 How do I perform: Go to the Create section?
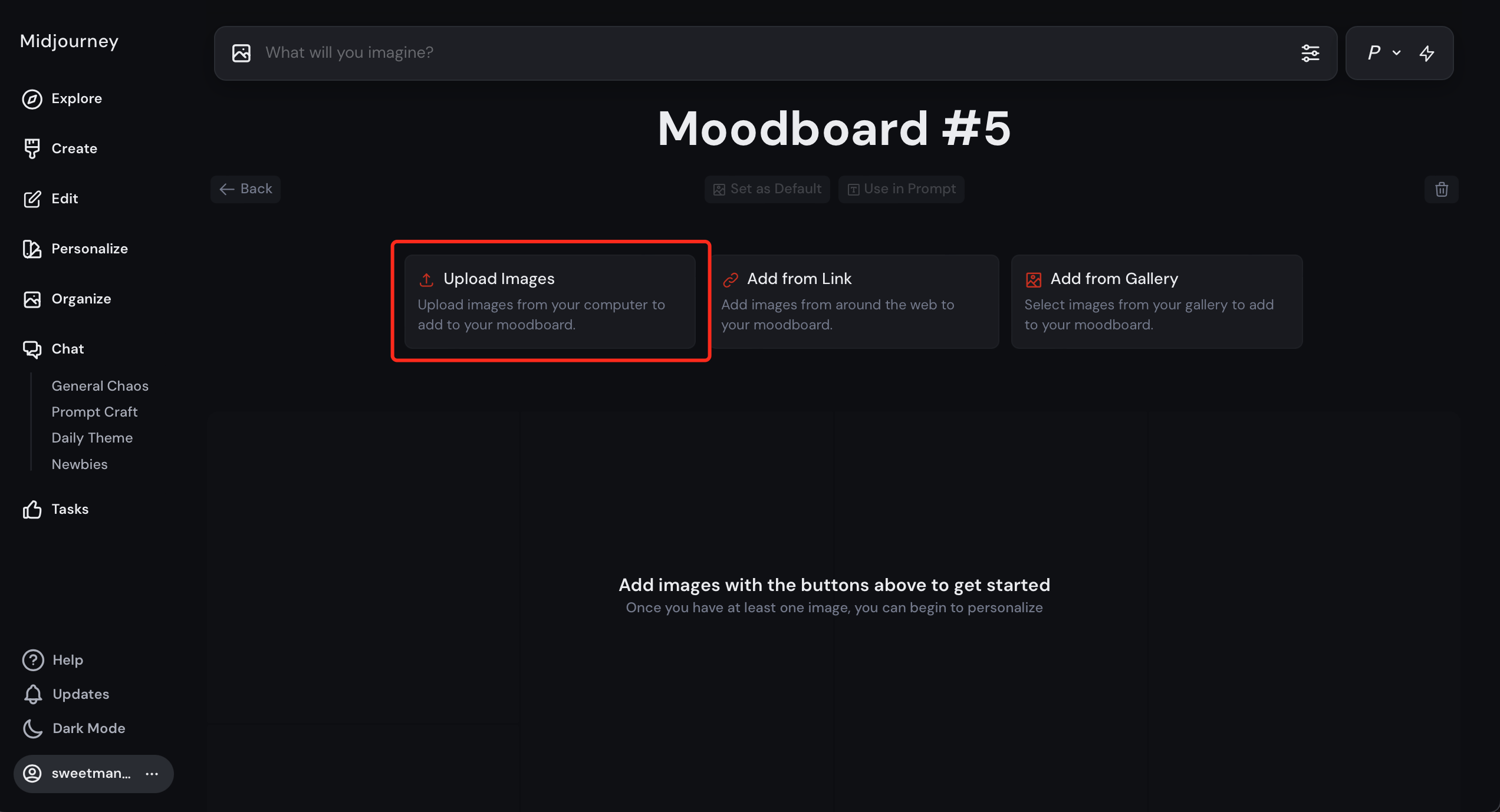60,148
